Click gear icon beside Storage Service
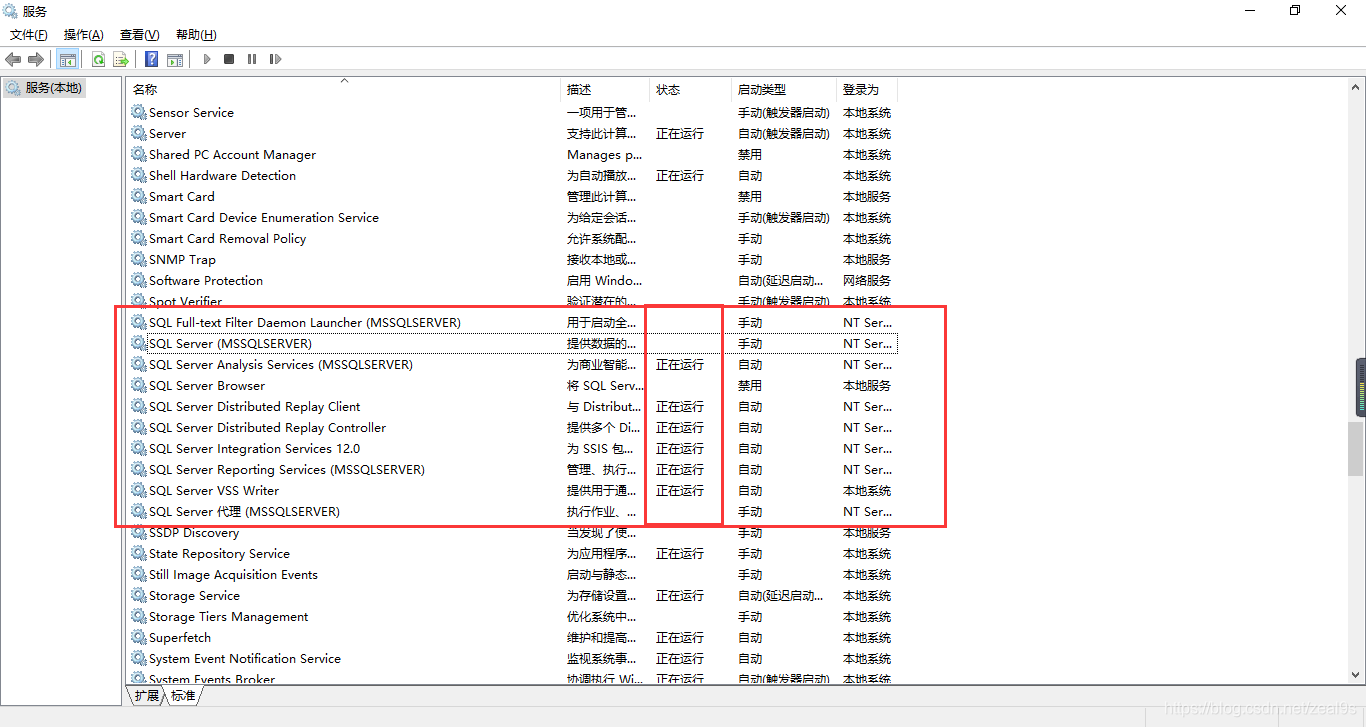1366x727 pixels. click(139, 596)
